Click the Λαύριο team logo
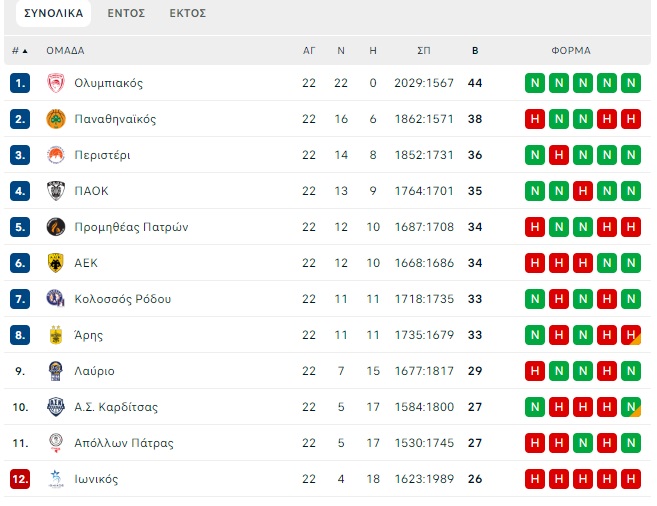This screenshot has height=506, width=657. (x=56, y=371)
